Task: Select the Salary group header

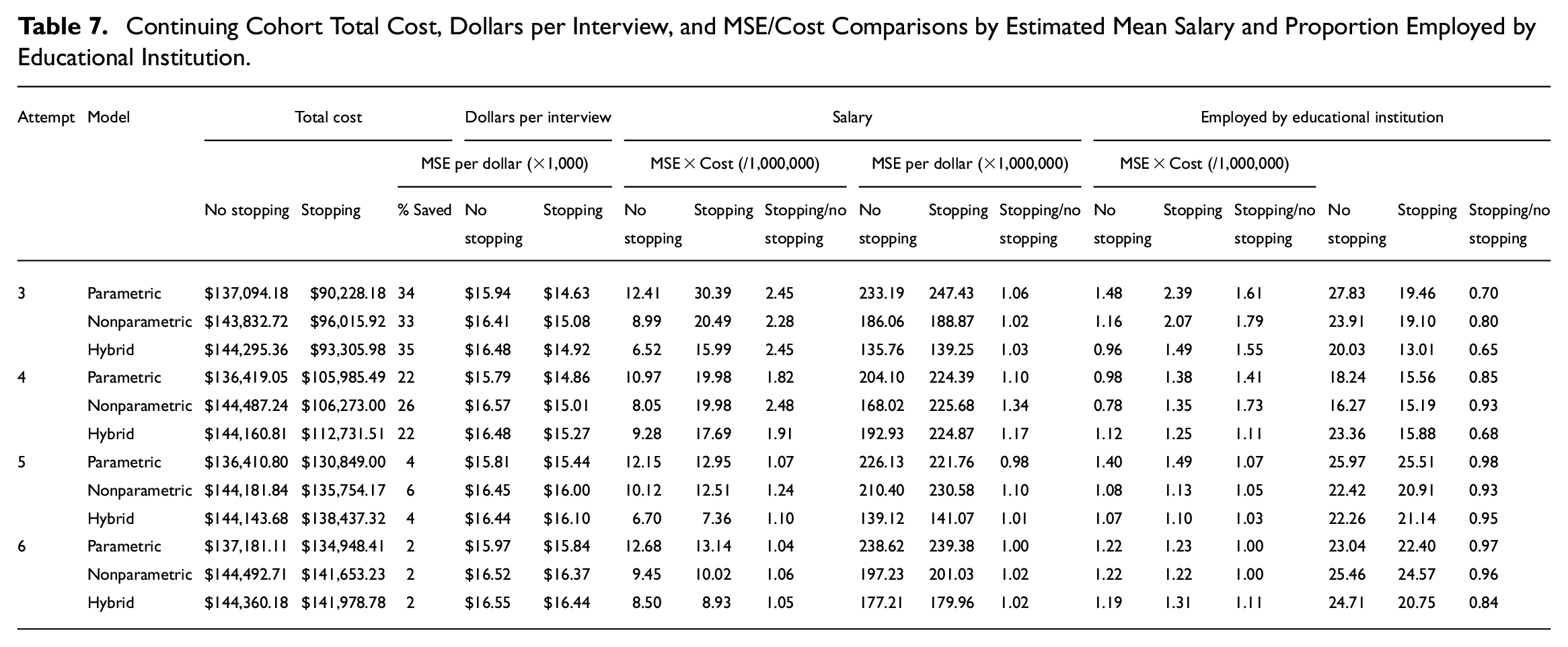Action: coord(852,117)
